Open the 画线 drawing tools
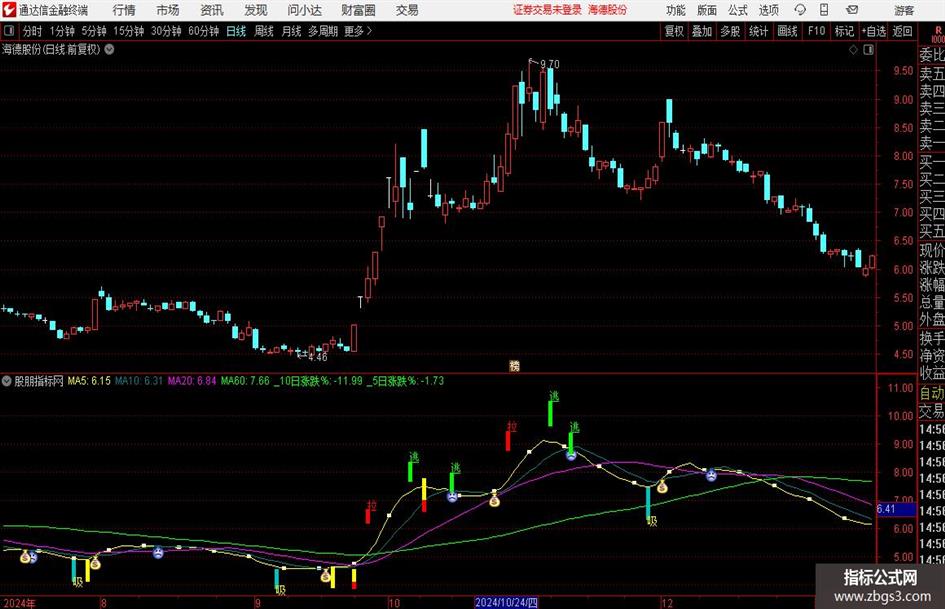 pyautogui.click(x=787, y=31)
